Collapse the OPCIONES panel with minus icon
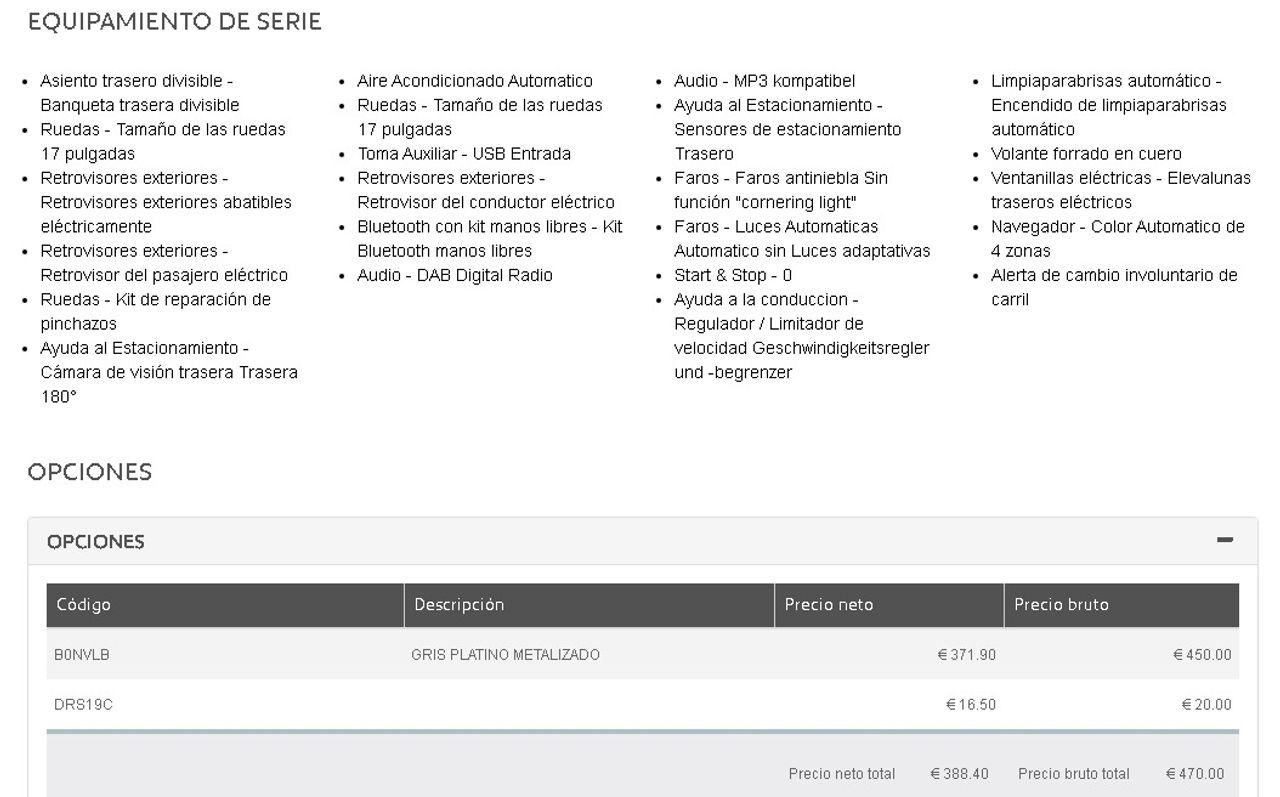 (x=1225, y=541)
